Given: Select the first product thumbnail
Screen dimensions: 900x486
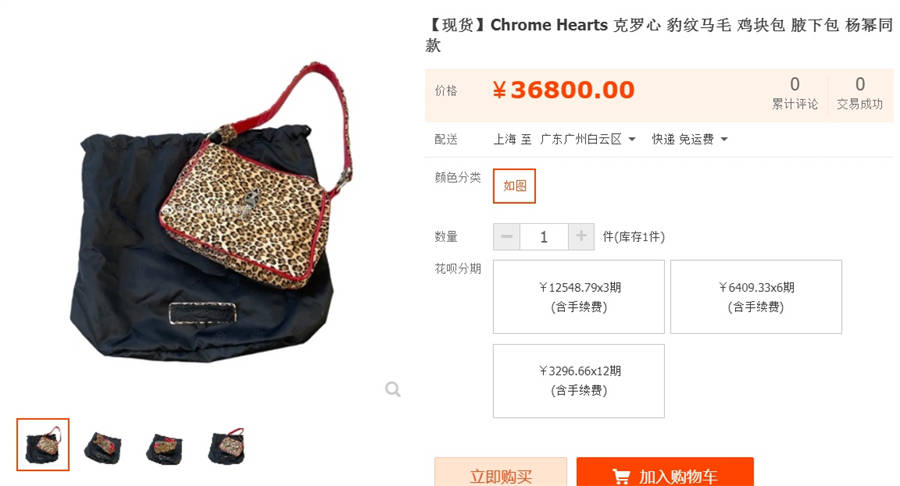Looking at the screenshot, I should click(43, 445).
